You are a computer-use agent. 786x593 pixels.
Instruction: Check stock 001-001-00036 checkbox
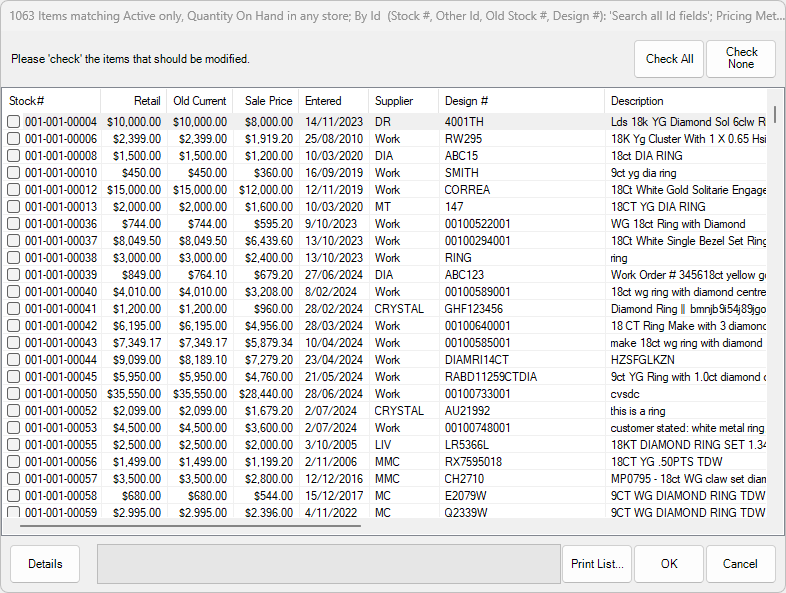click(x=14, y=224)
